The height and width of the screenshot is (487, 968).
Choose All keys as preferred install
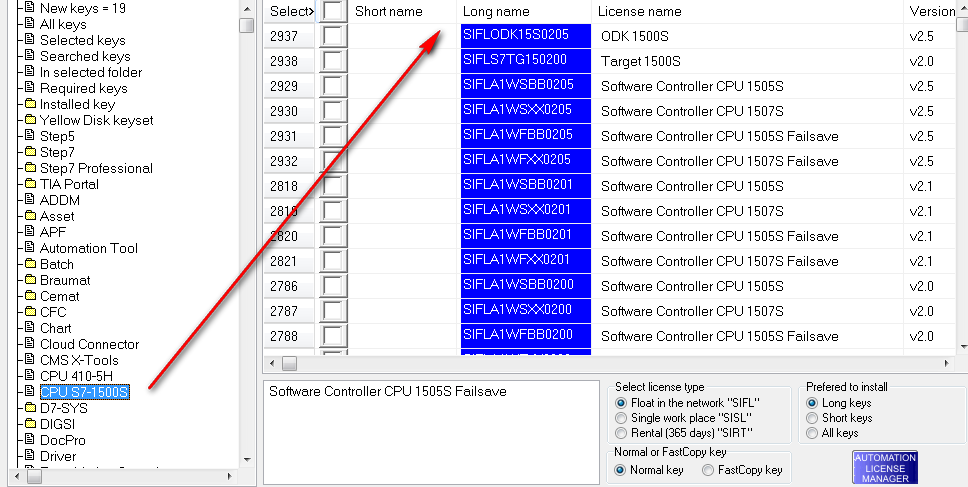pos(812,433)
